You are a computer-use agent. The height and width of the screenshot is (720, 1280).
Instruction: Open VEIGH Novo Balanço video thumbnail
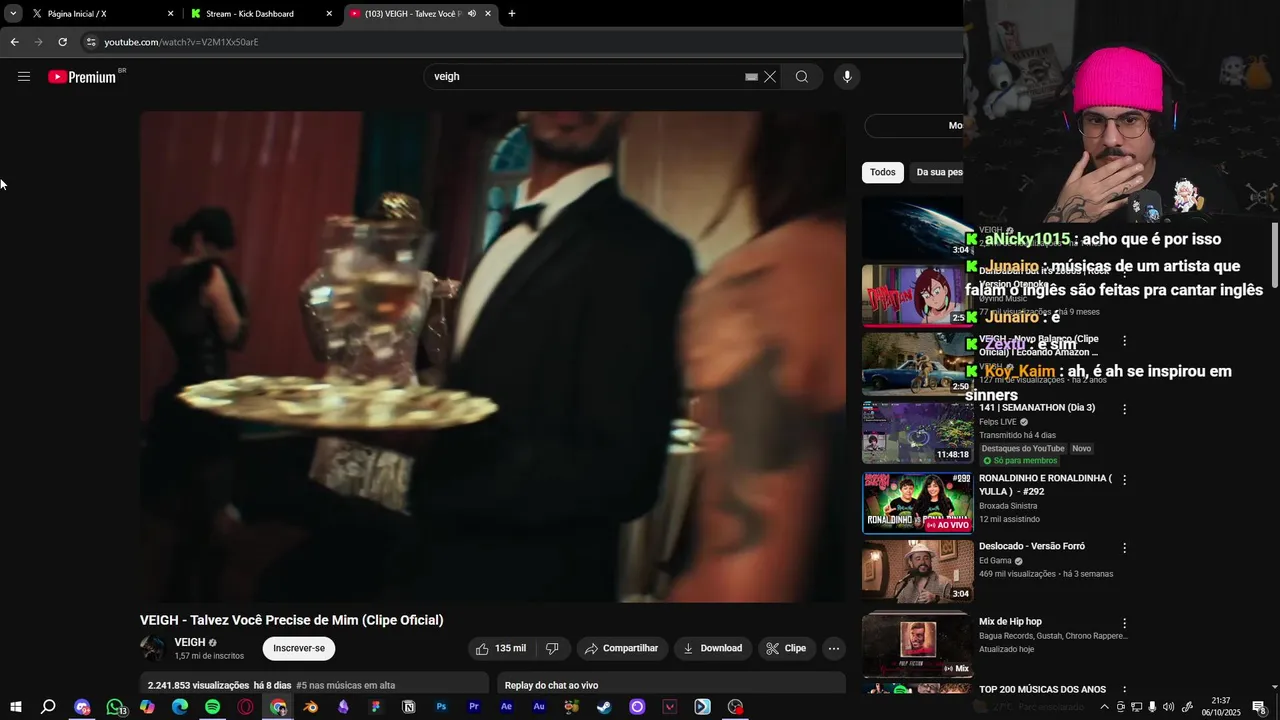(917, 364)
